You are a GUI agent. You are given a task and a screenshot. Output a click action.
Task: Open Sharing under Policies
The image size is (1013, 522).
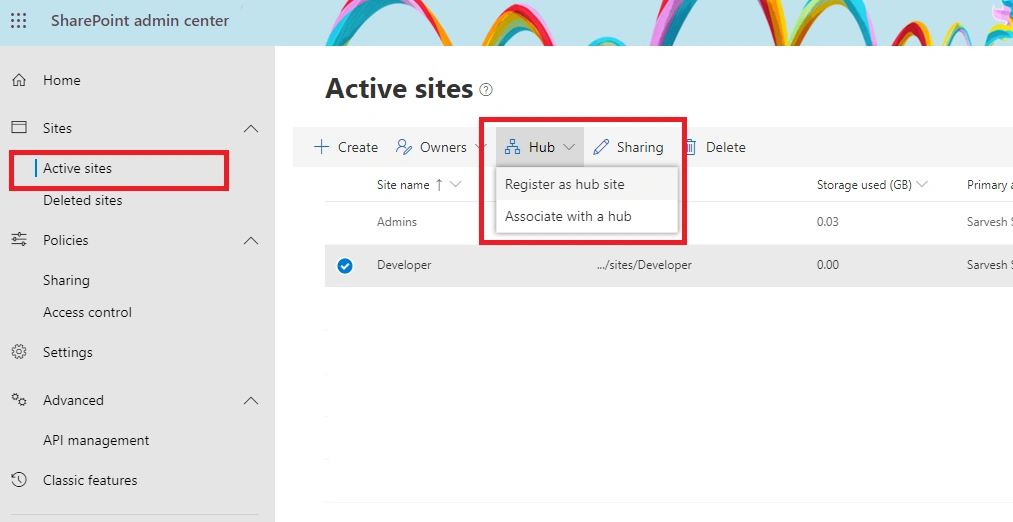tap(67, 280)
